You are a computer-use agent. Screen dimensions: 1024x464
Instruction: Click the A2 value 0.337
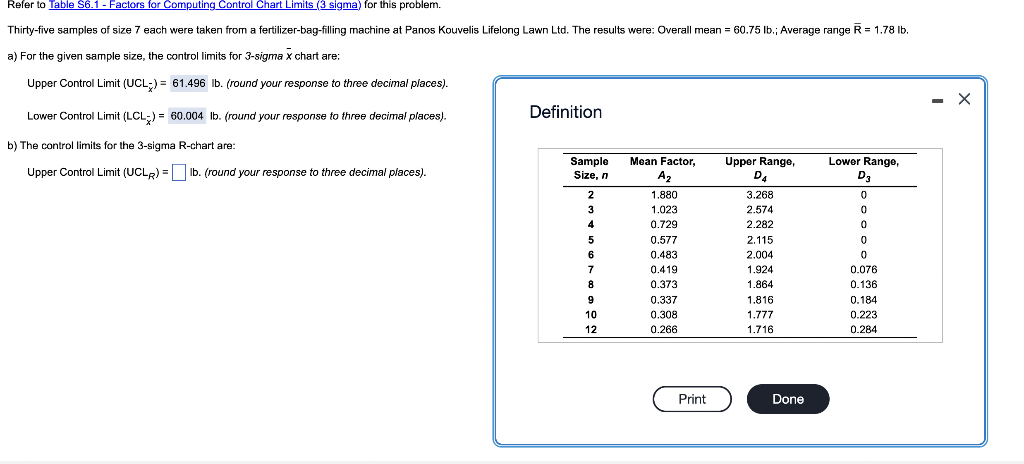point(664,300)
